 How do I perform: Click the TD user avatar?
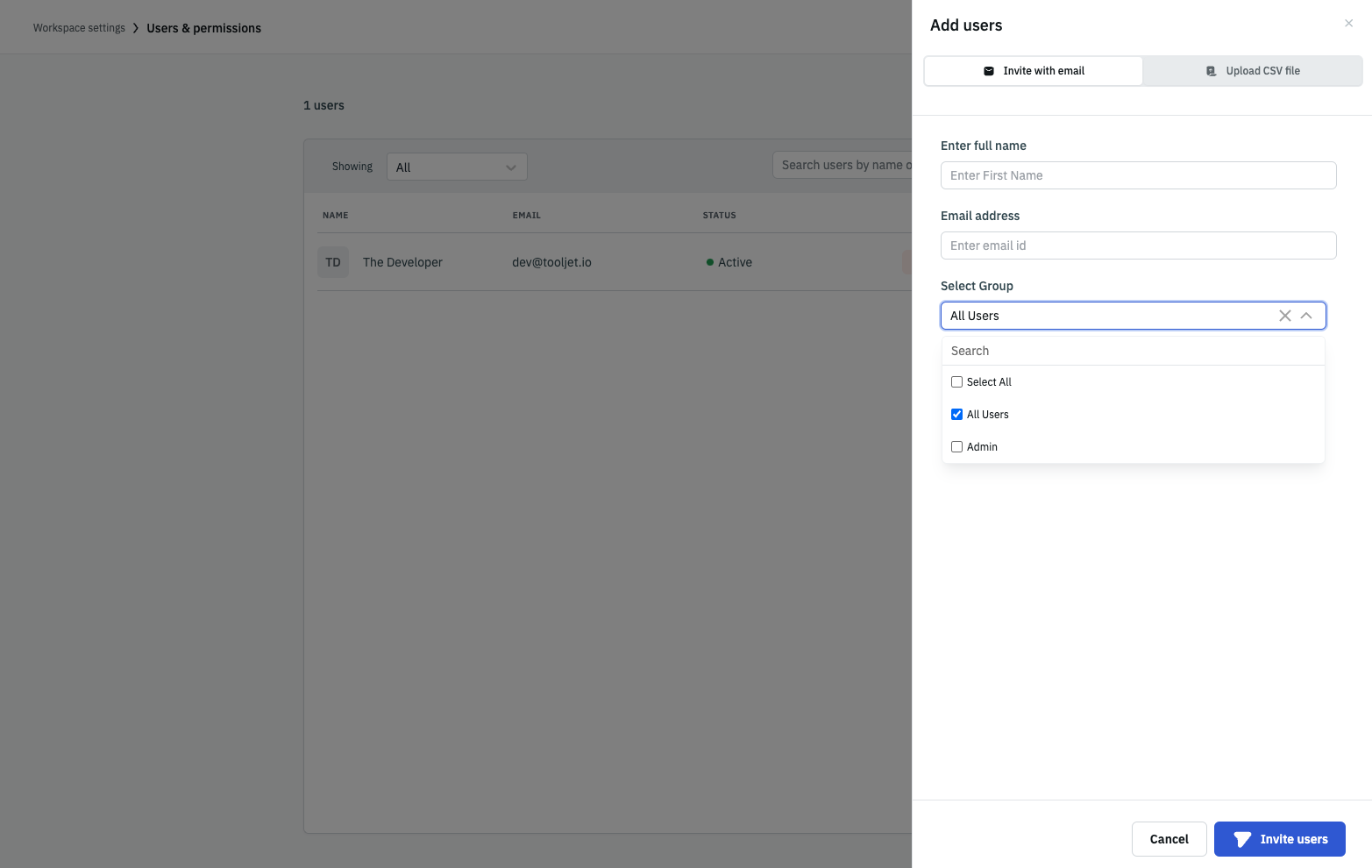tap(333, 262)
